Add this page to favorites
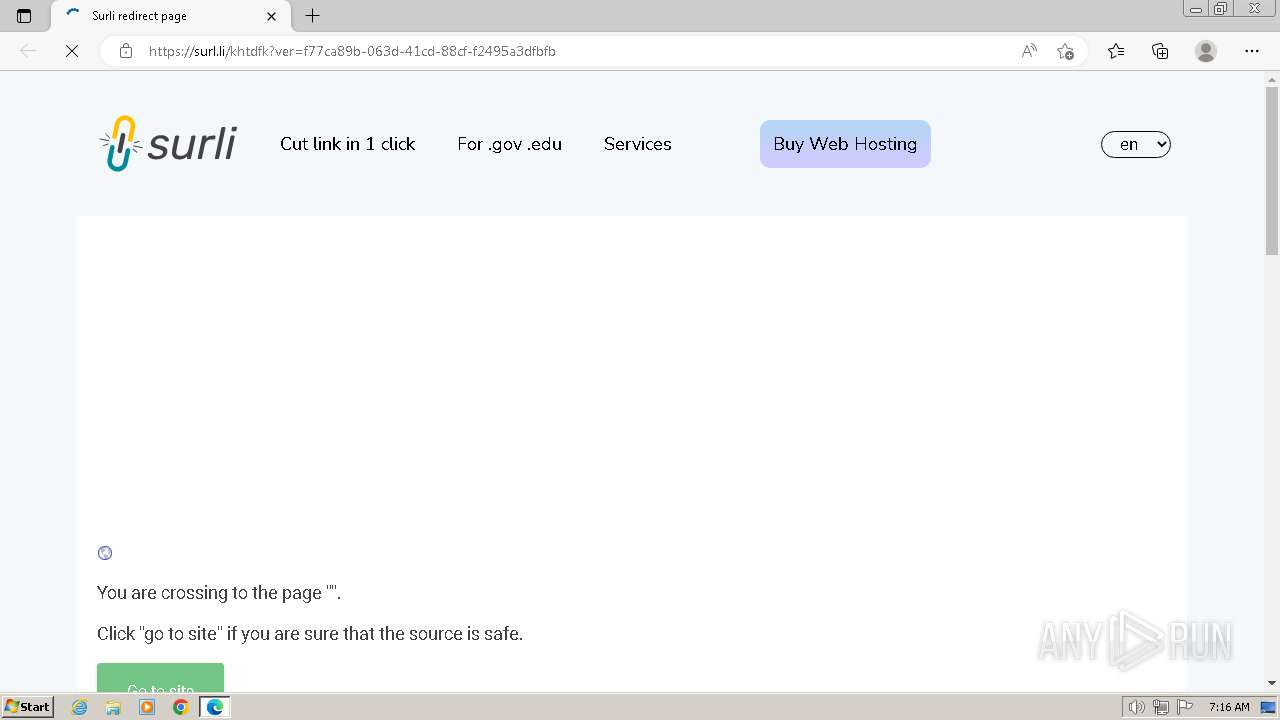Screen dimensions: 1280x720 point(1065,51)
